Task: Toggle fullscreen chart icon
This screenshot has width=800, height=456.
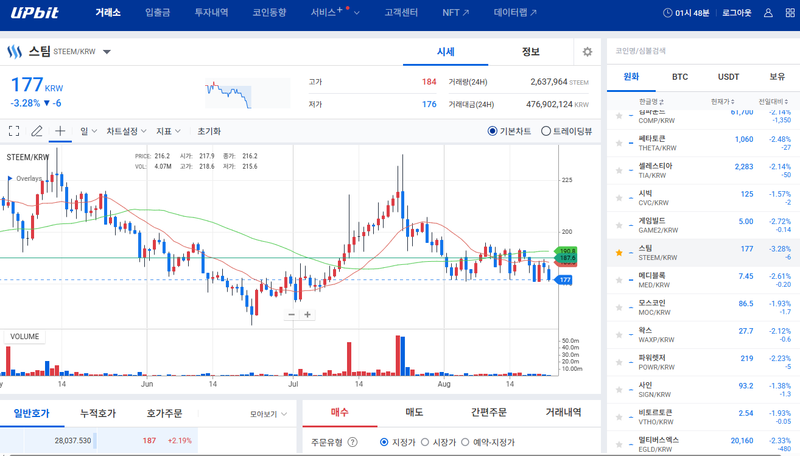Action: pyautogui.click(x=14, y=131)
